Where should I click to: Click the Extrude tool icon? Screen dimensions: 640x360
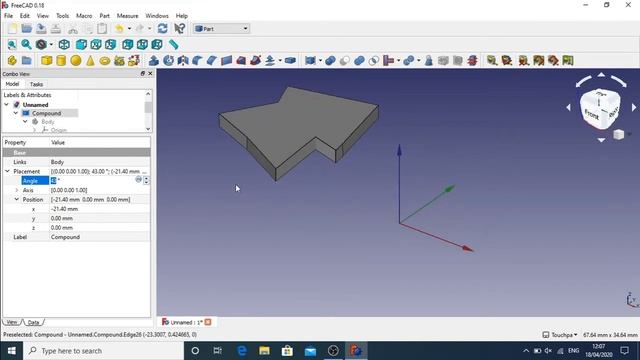[x=154, y=61]
